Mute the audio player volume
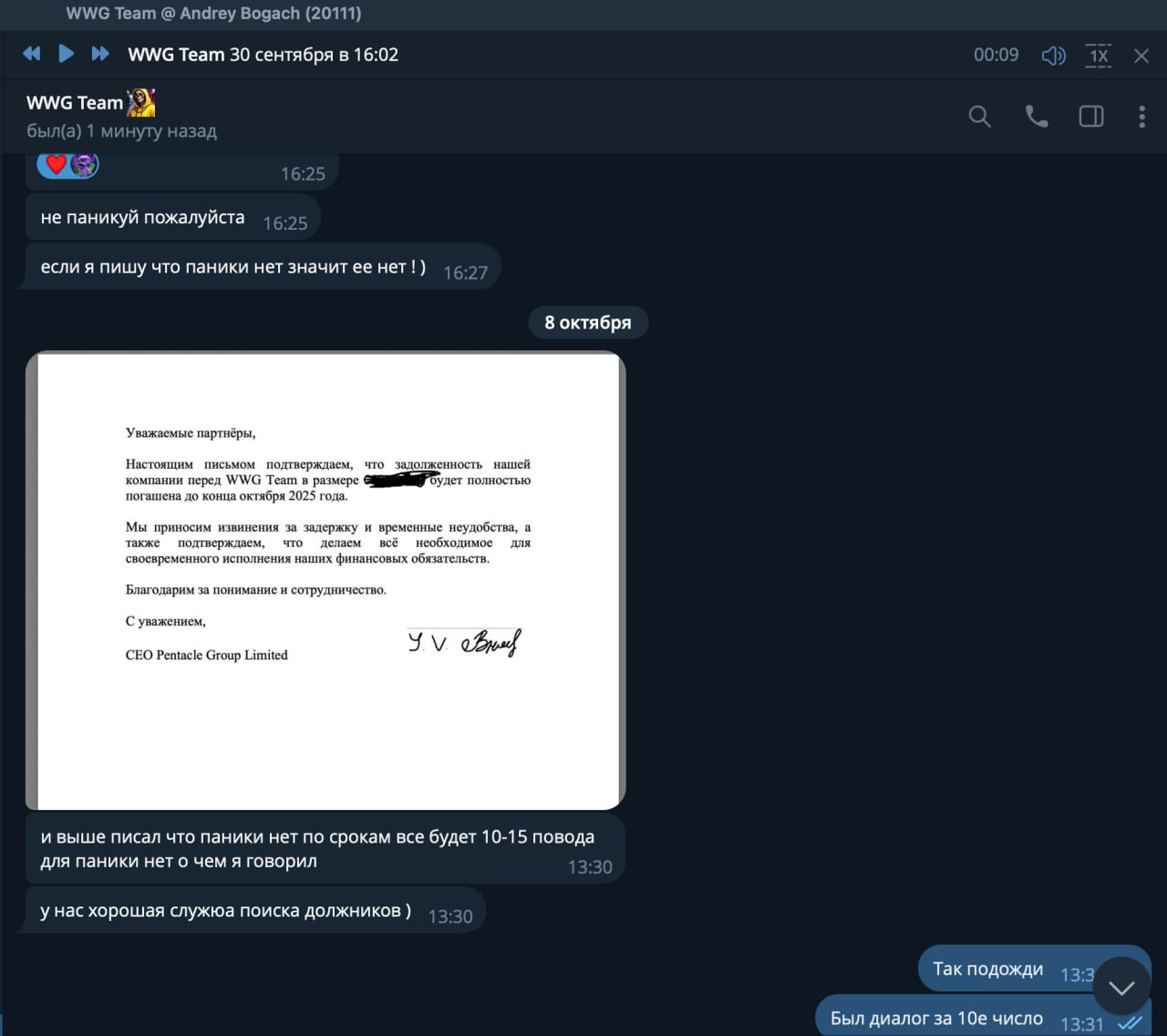Viewport: 1167px width, 1036px height. coord(1053,56)
